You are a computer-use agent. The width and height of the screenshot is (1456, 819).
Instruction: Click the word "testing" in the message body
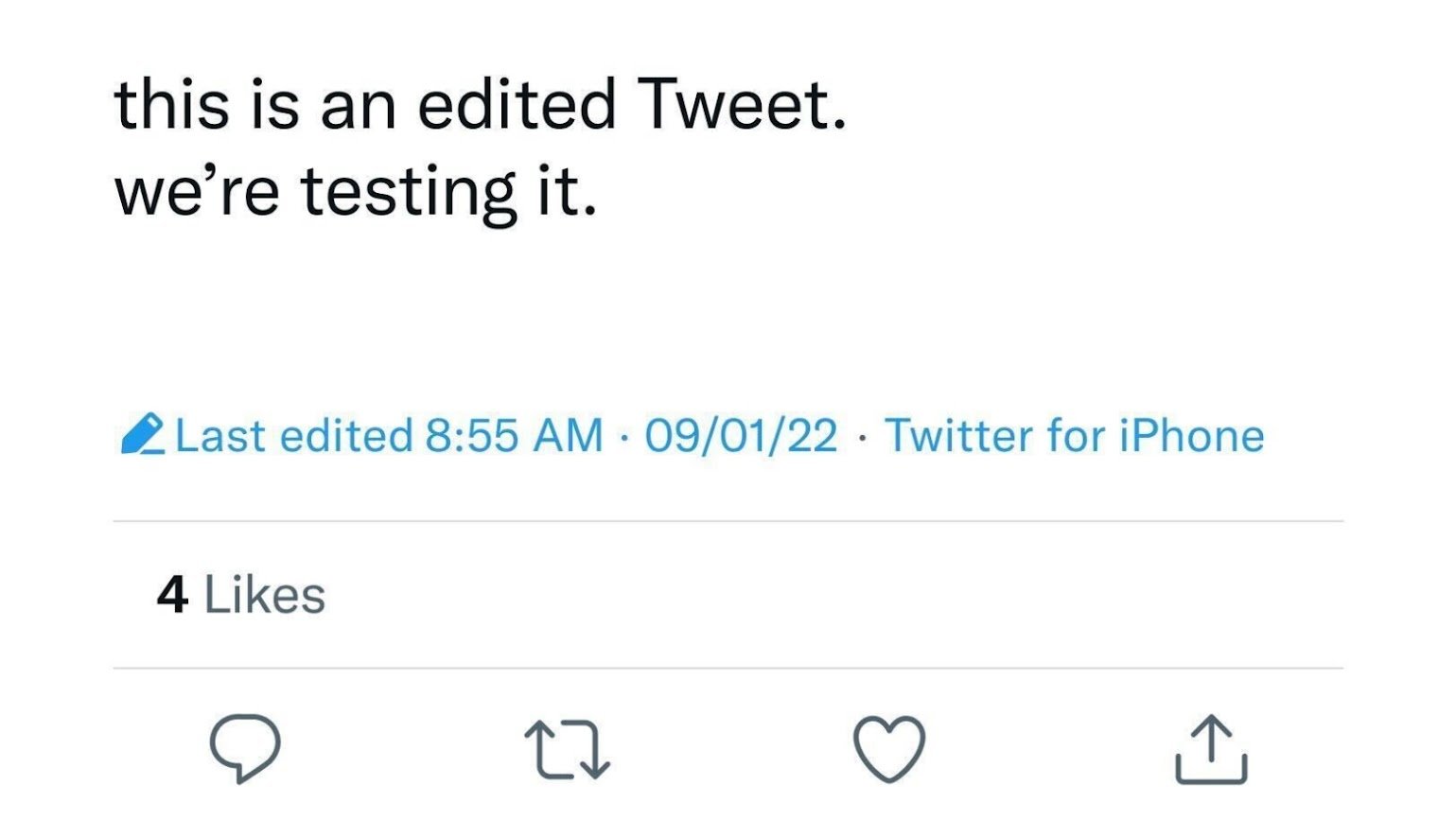tap(409, 193)
